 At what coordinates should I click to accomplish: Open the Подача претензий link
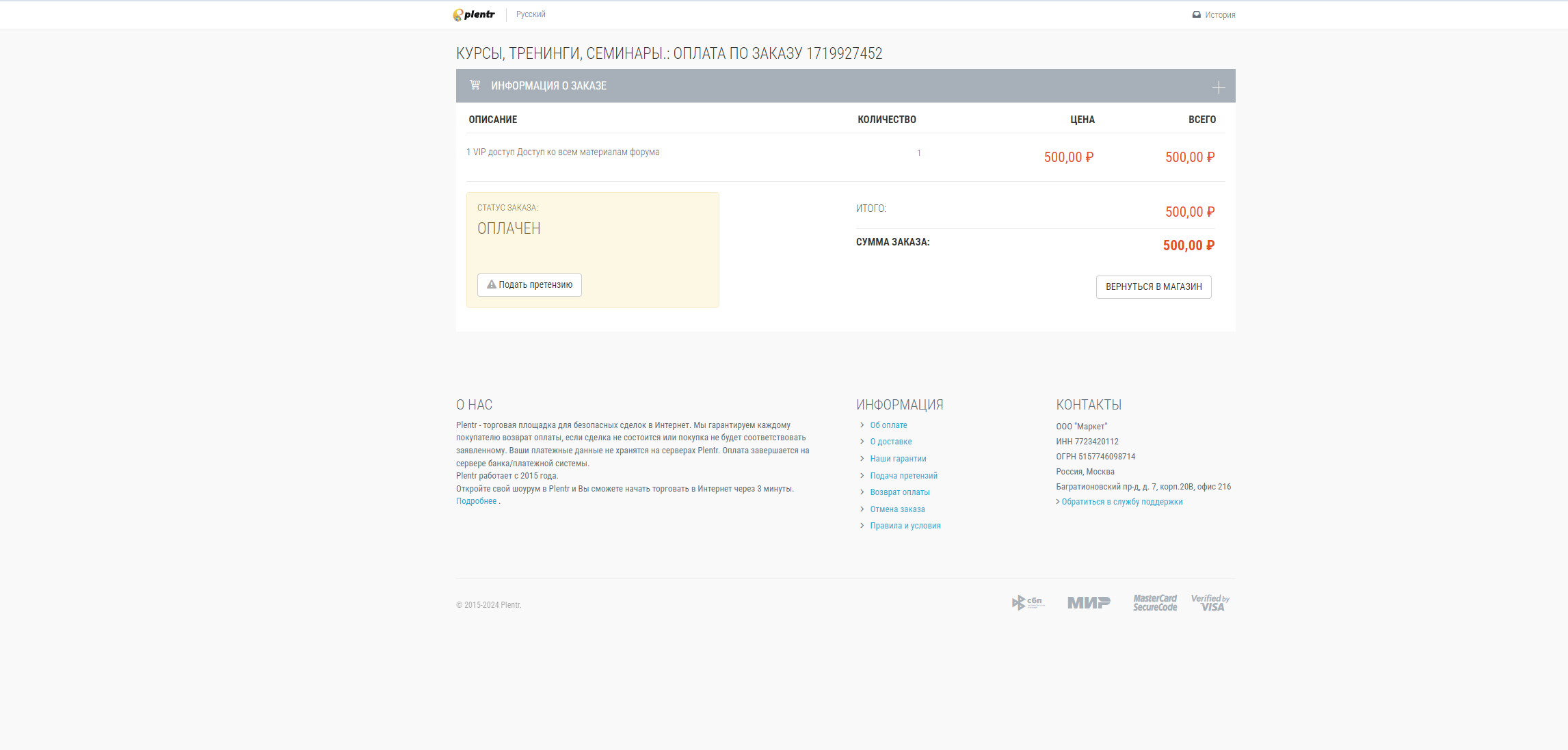(x=903, y=476)
